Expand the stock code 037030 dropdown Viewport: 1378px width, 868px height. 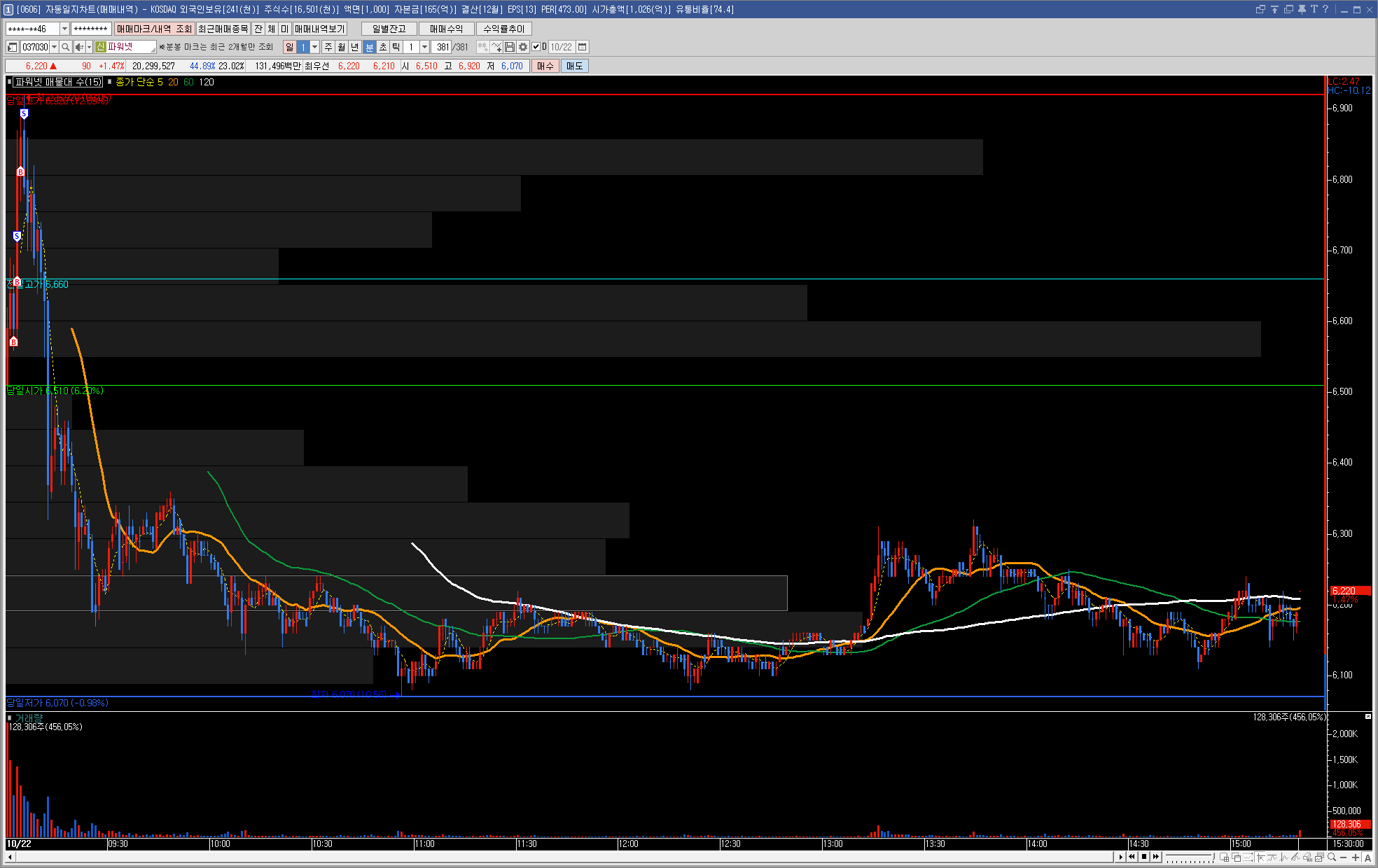pos(55,47)
